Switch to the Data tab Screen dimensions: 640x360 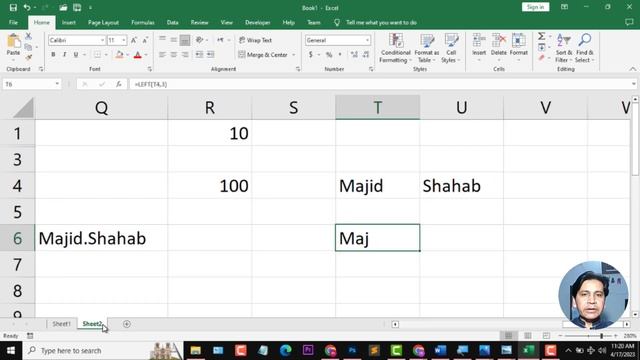coord(172,22)
